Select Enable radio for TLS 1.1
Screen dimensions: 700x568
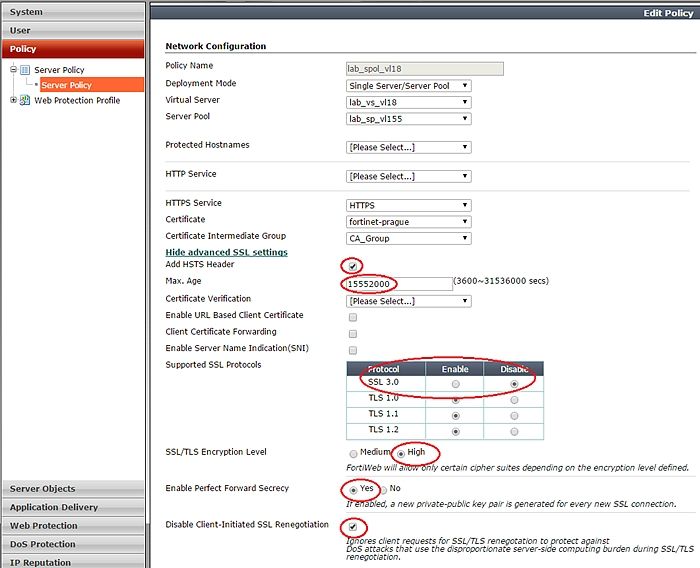455,416
